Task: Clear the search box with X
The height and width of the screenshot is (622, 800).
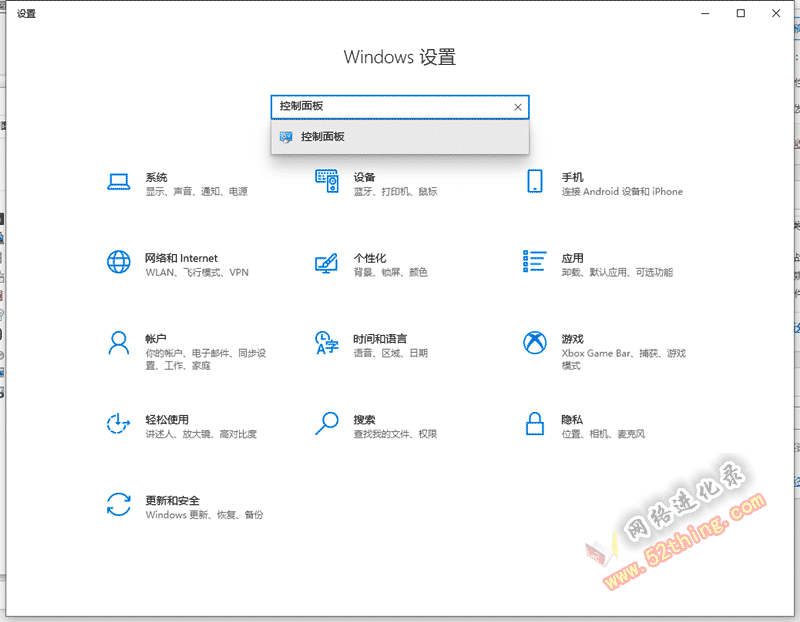Action: 517,107
